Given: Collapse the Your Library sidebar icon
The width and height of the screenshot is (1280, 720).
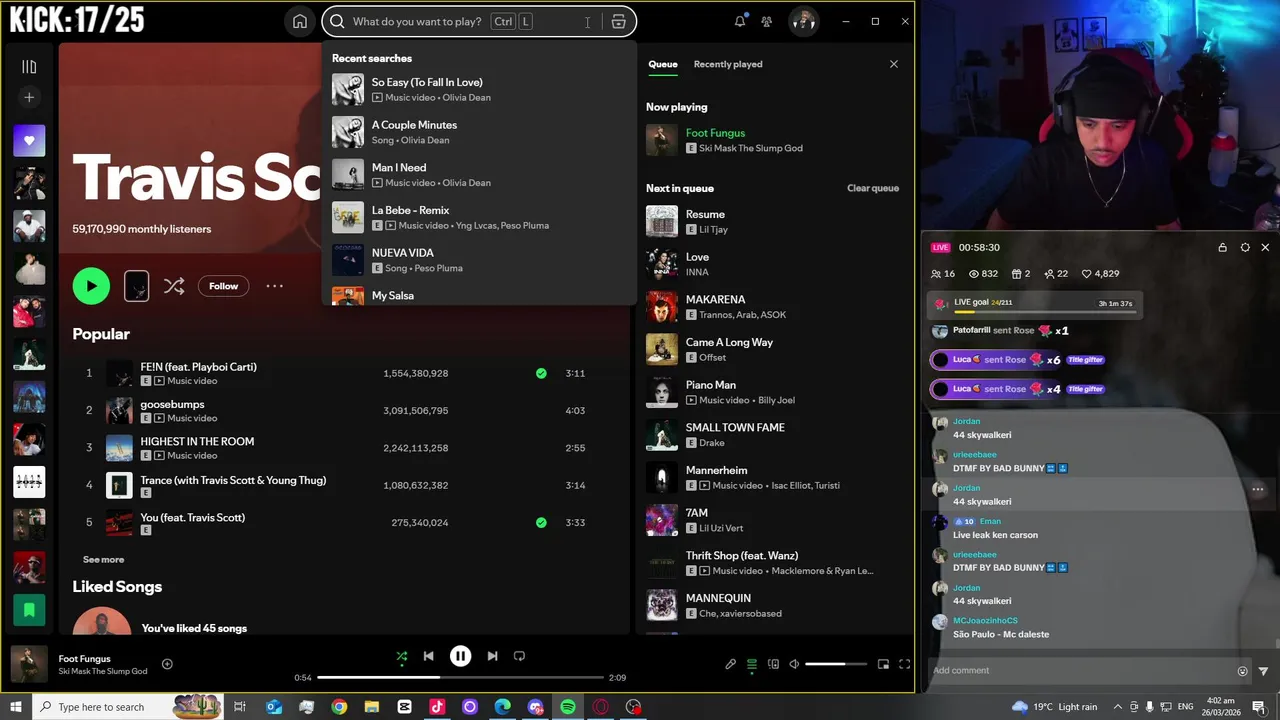Looking at the screenshot, I should [x=29, y=67].
